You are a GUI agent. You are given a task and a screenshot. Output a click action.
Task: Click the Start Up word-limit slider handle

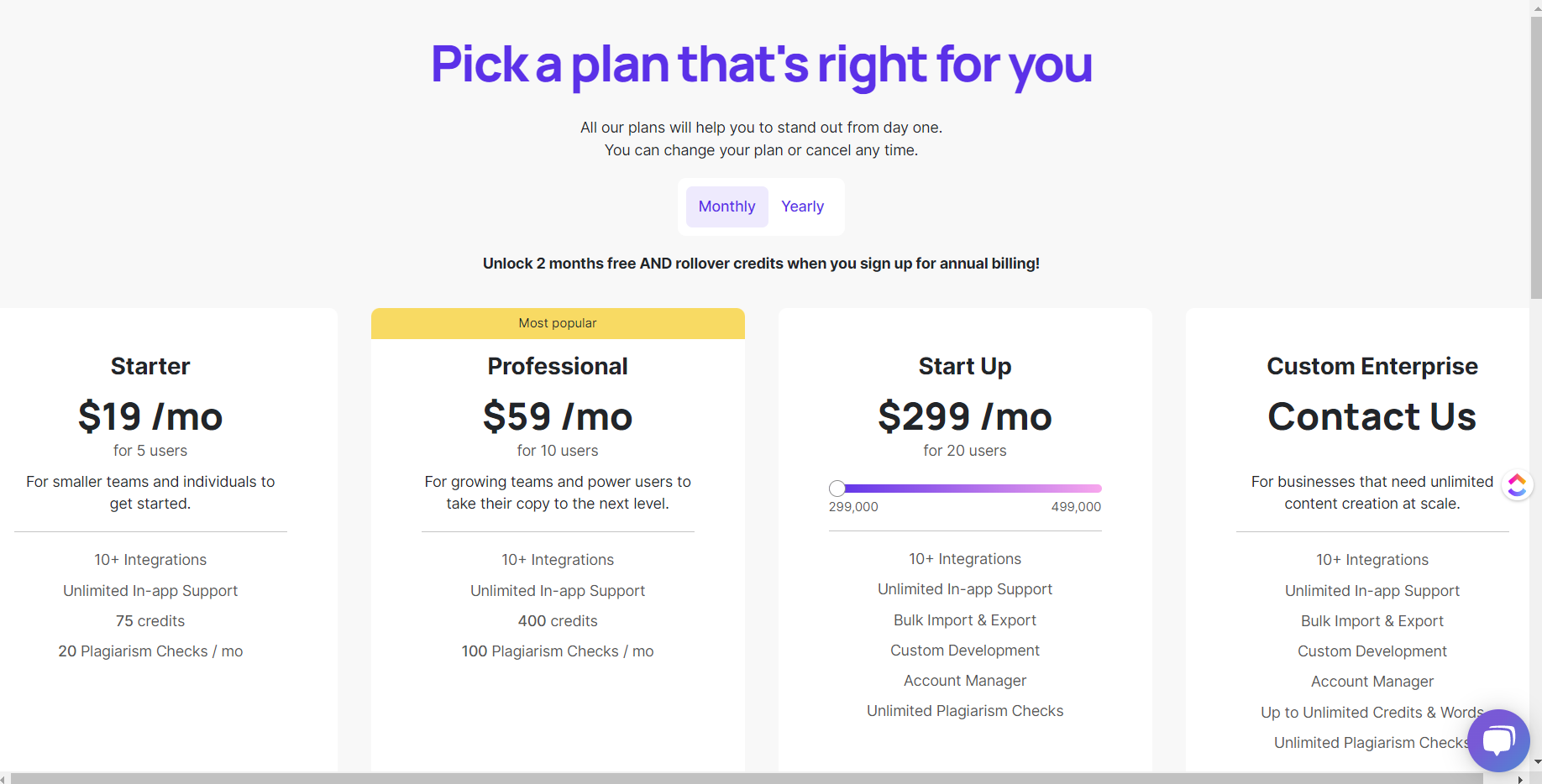837,489
